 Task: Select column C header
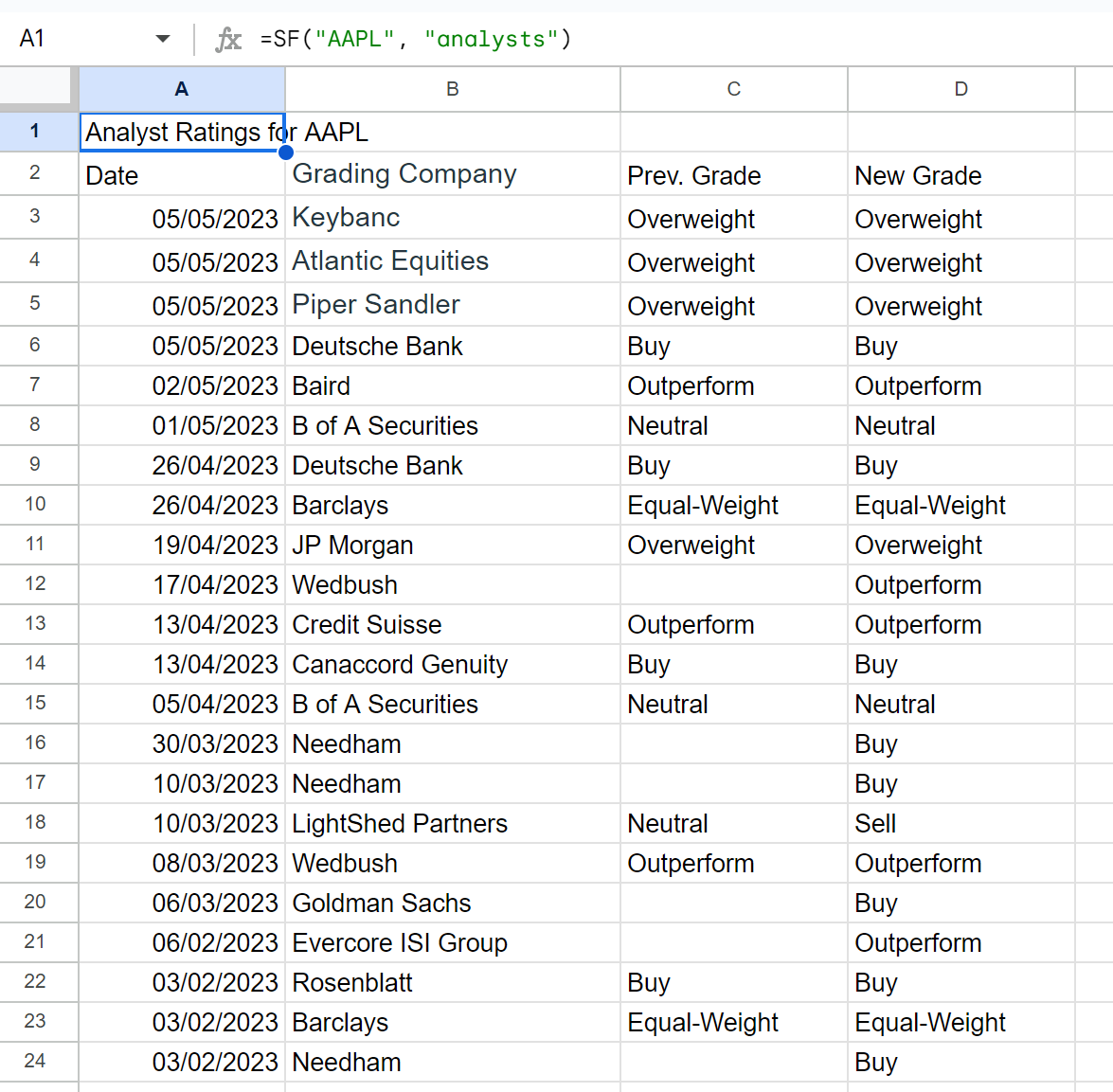click(734, 89)
